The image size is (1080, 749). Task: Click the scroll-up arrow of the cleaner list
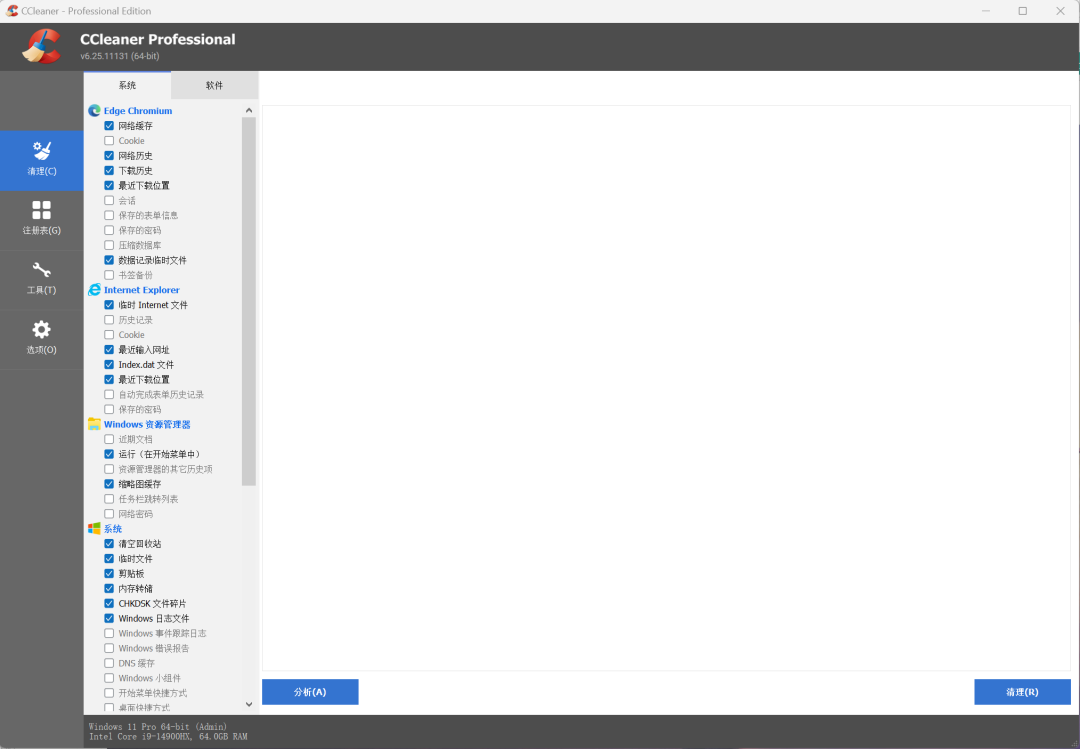[249, 110]
